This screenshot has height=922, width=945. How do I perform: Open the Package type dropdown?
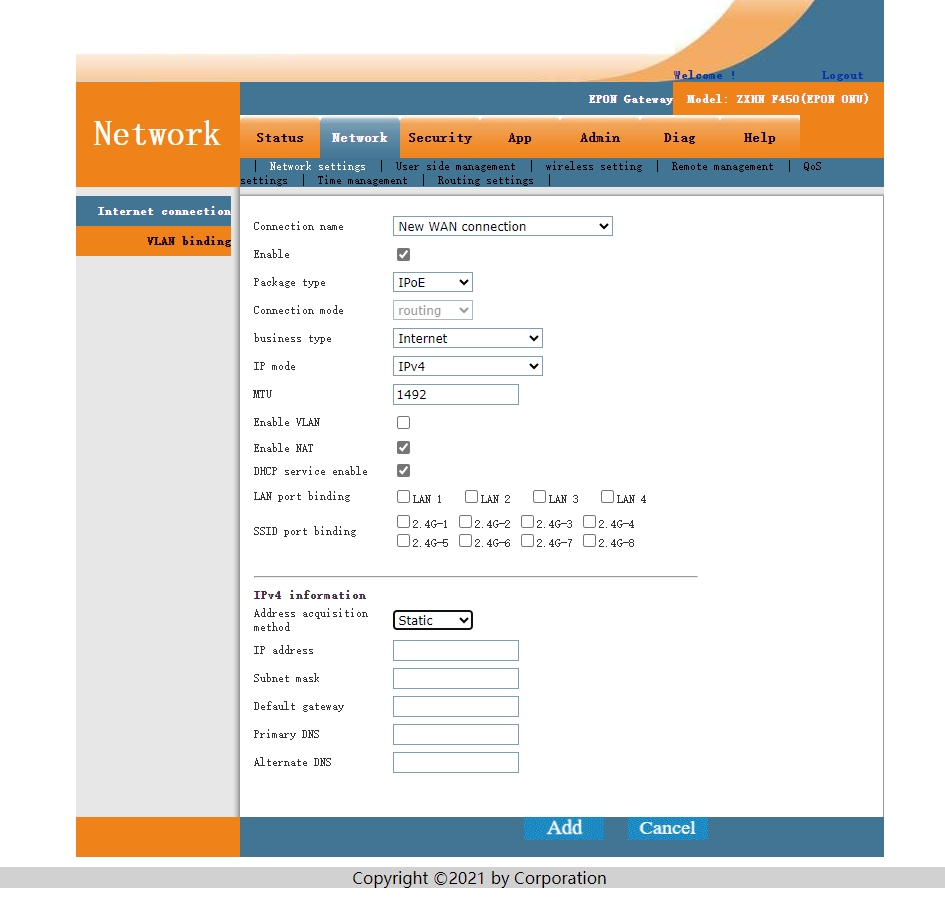432,283
